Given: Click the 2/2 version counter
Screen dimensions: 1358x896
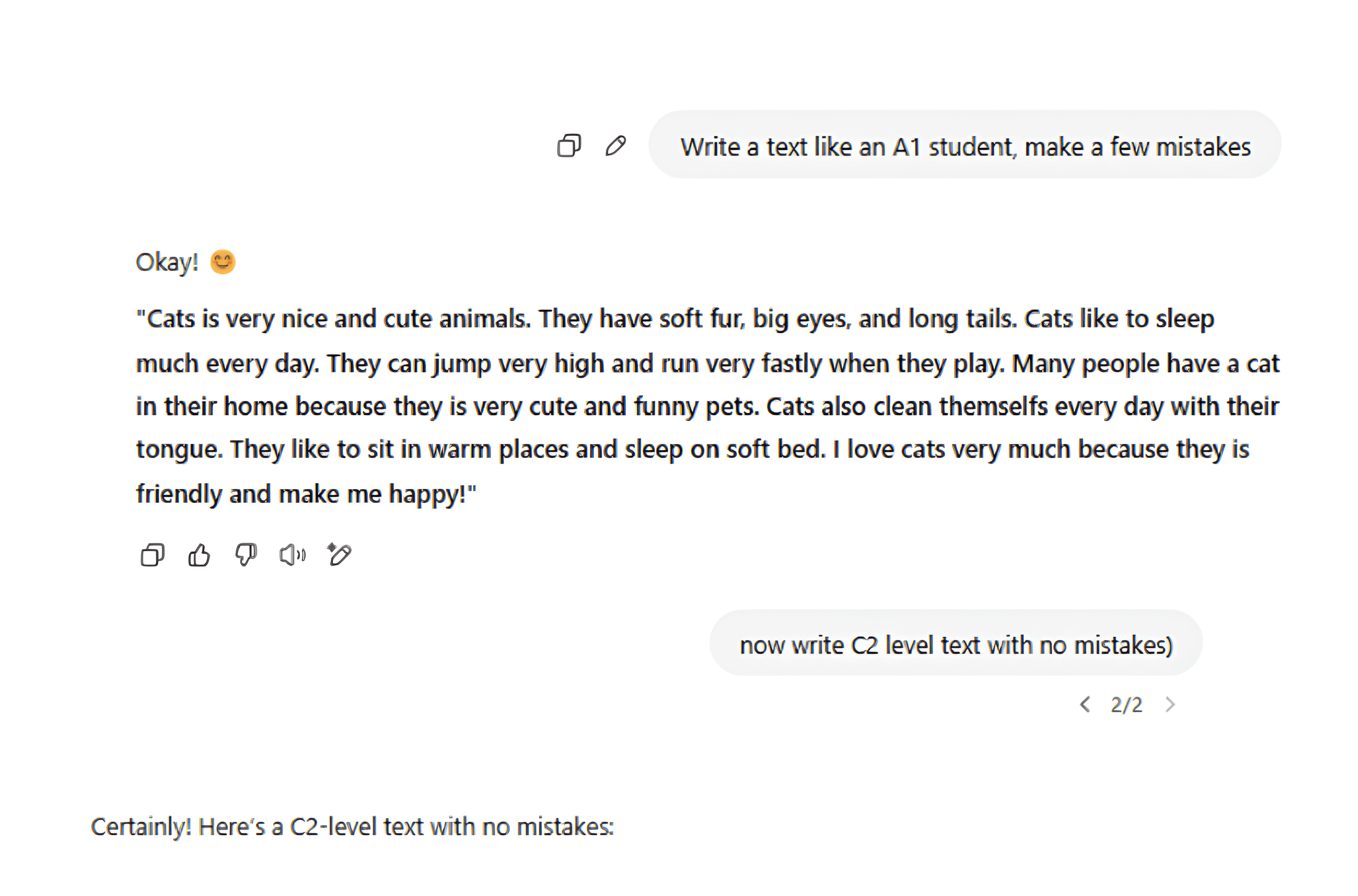Looking at the screenshot, I should click(x=1127, y=705).
